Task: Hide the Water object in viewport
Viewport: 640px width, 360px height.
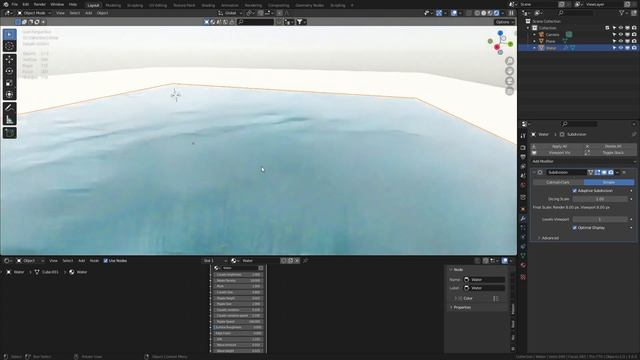Action: click(621, 48)
